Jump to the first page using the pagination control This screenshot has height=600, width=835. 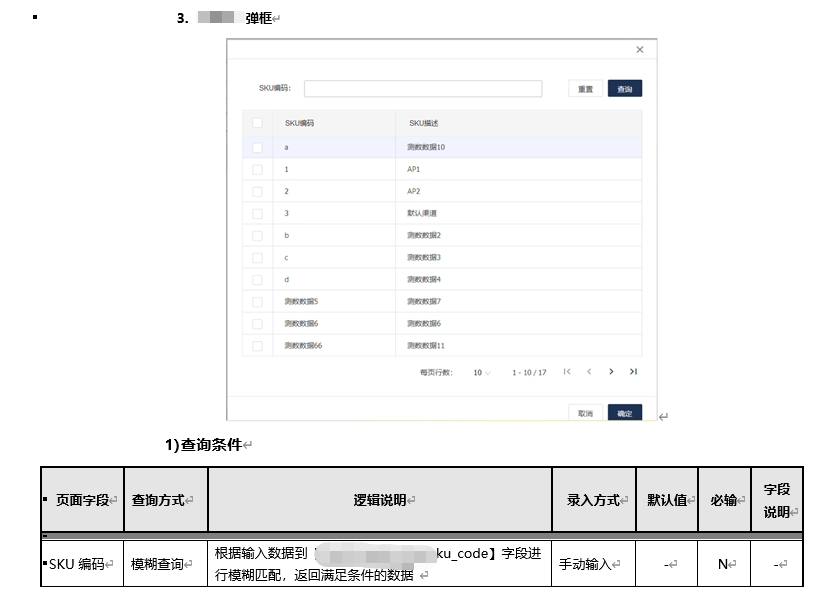(x=569, y=371)
